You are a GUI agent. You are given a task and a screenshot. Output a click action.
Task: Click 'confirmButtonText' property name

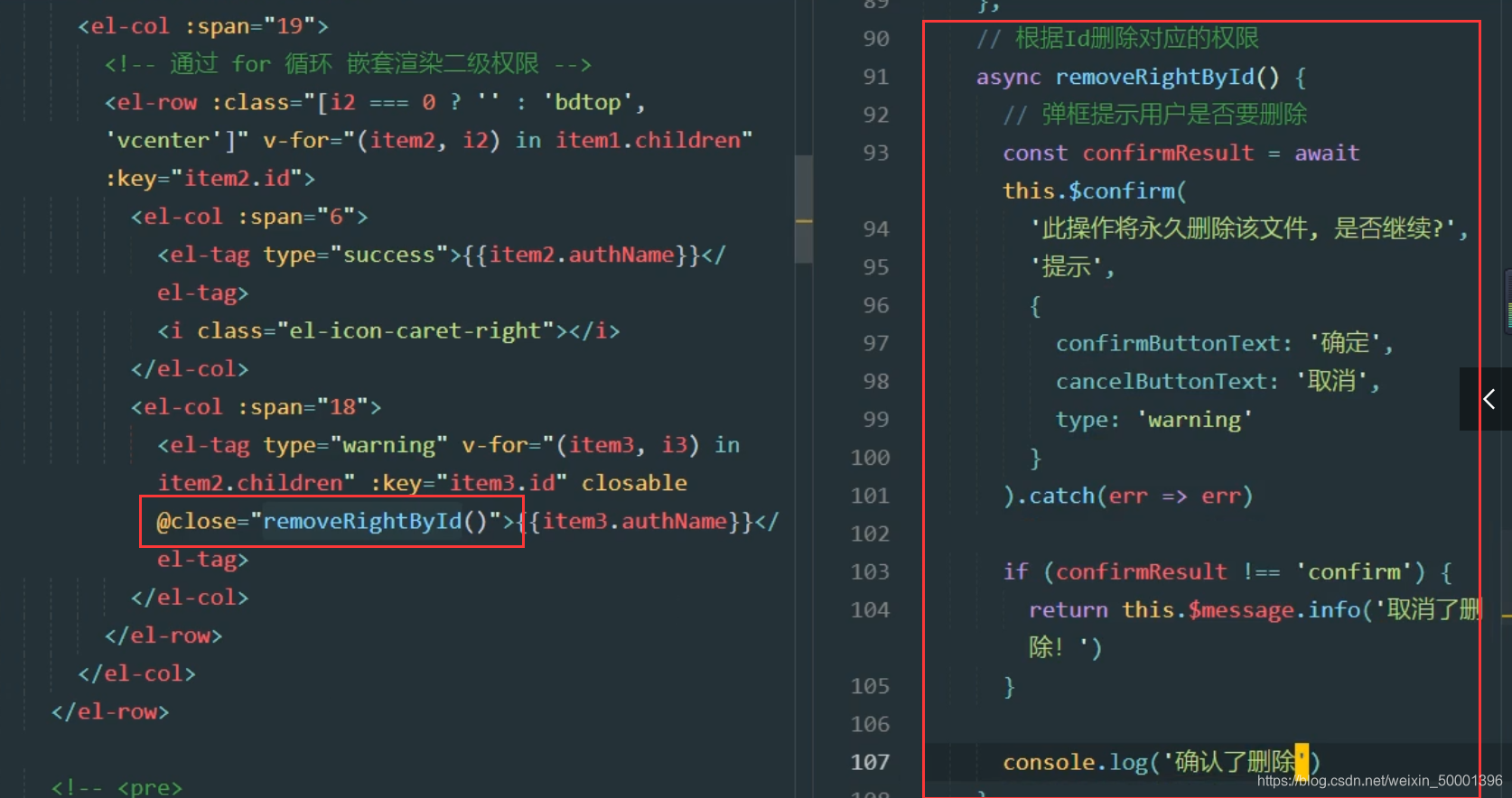click(x=1168, y=343)
